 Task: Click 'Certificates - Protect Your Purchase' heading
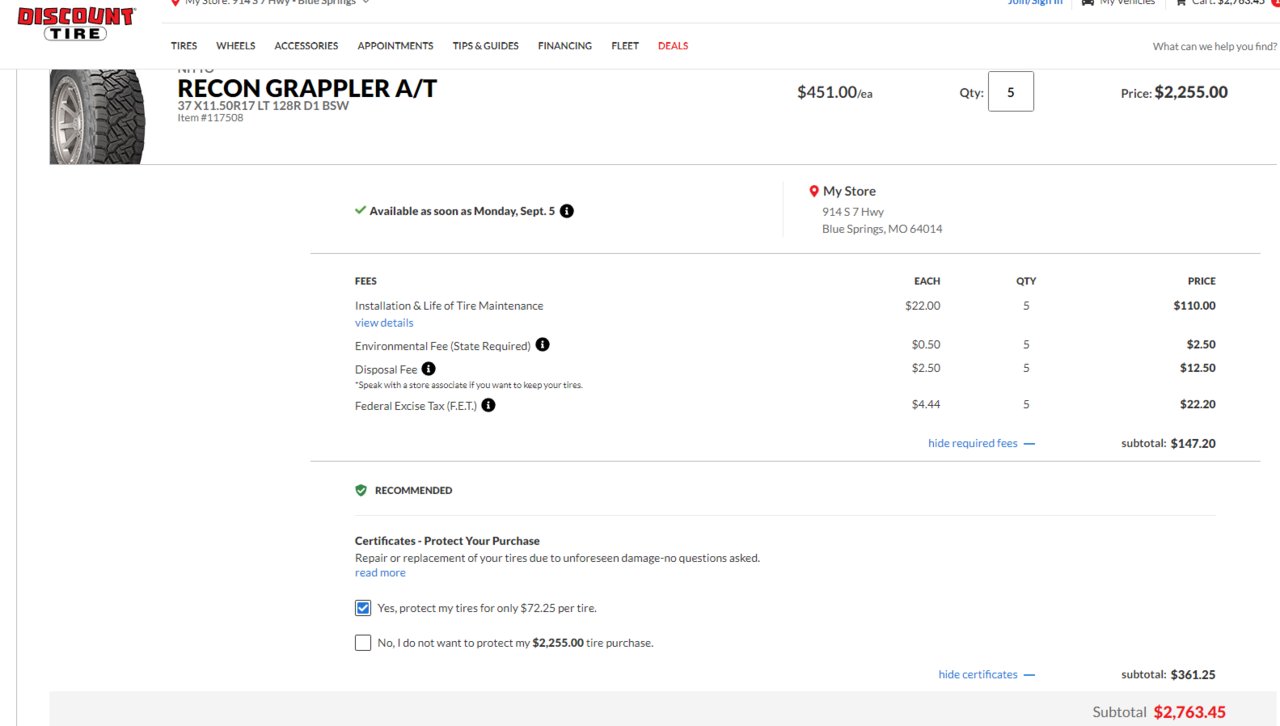point(447,541)
